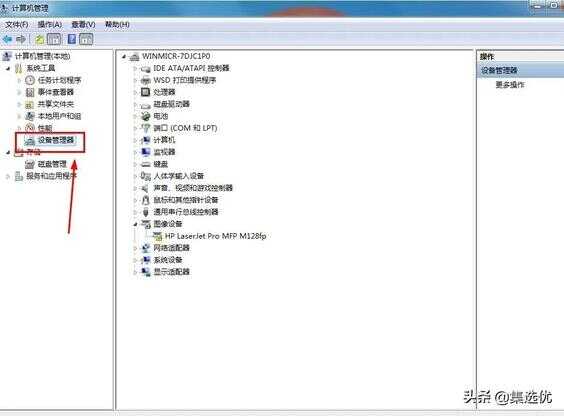This screenshot has height=416, width=564.
Task: Select 网络适配器 in the device list
Action: click(x=171, y=248)
